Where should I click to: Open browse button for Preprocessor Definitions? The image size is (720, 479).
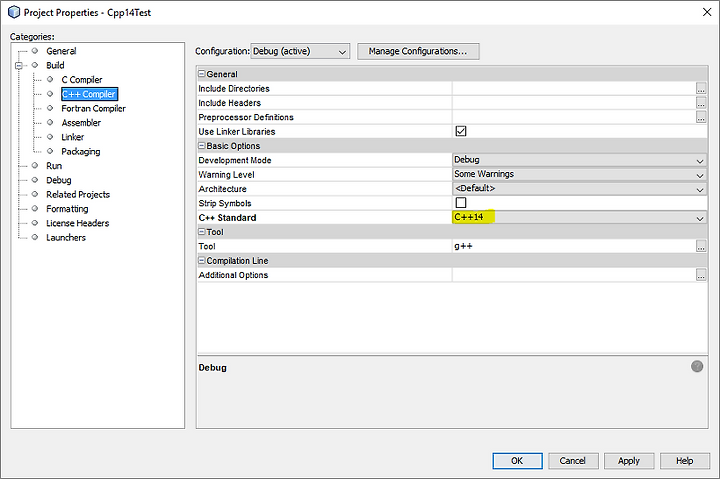pos(701,117)
